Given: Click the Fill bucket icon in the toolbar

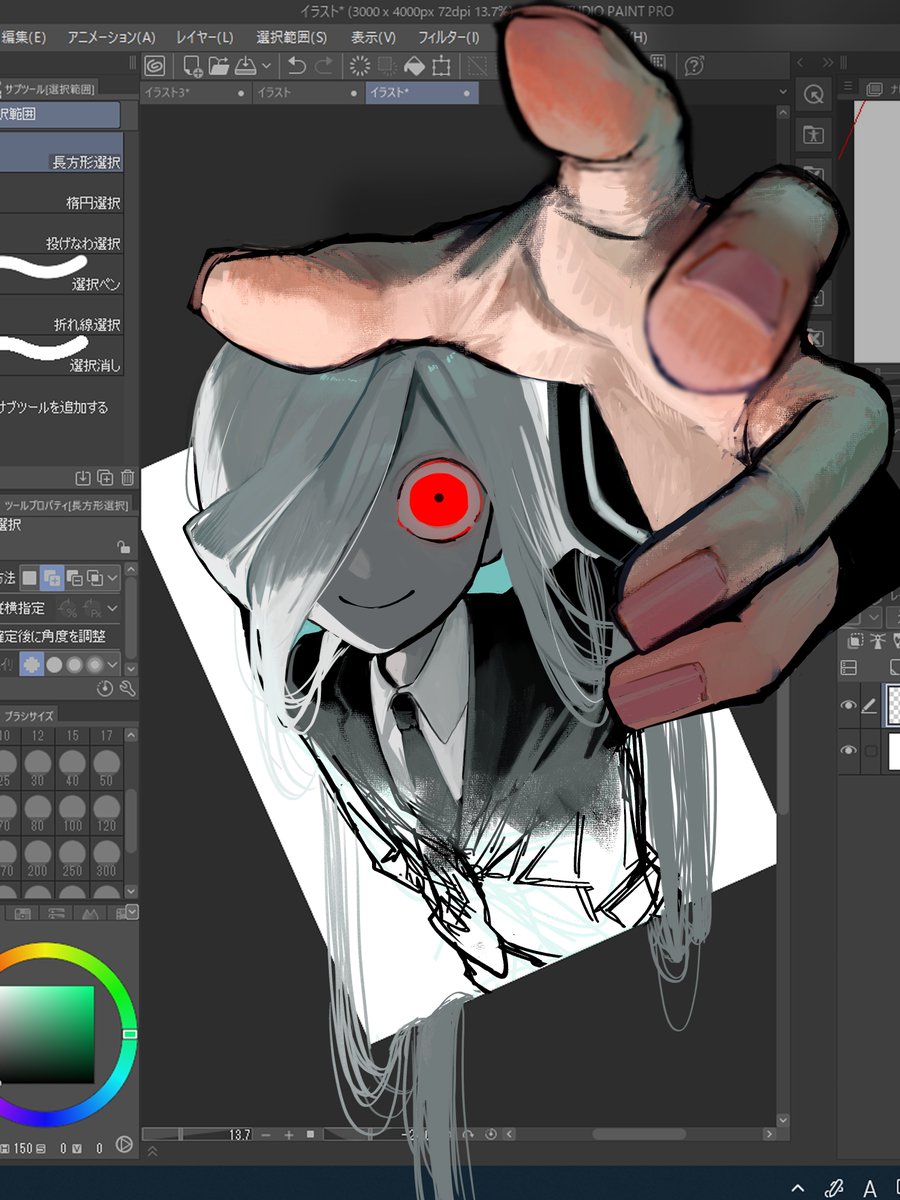Looking at the screenshot, I should (414, 66).
